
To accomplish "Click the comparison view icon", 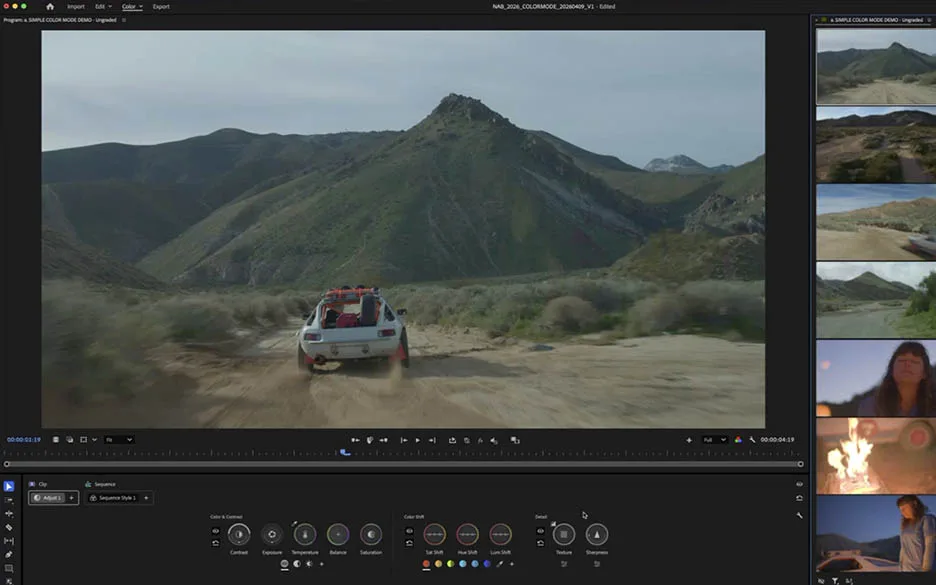I will pos(515,440).
